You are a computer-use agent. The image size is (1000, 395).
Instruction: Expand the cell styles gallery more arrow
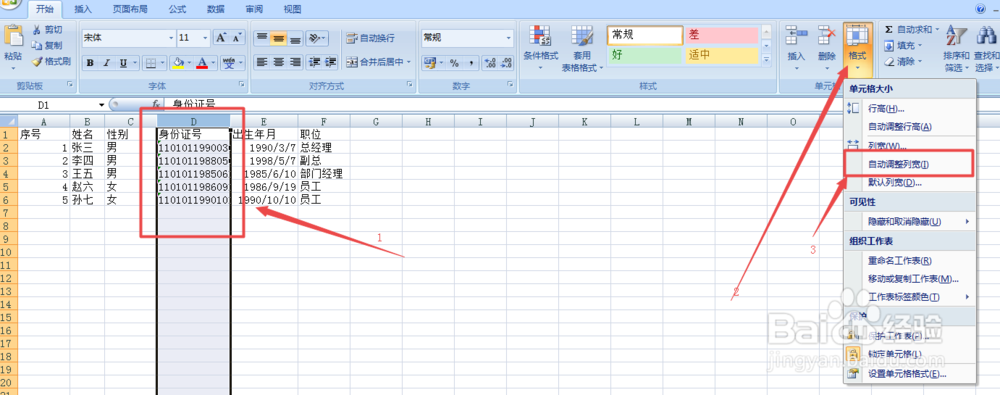coord(767,59)
